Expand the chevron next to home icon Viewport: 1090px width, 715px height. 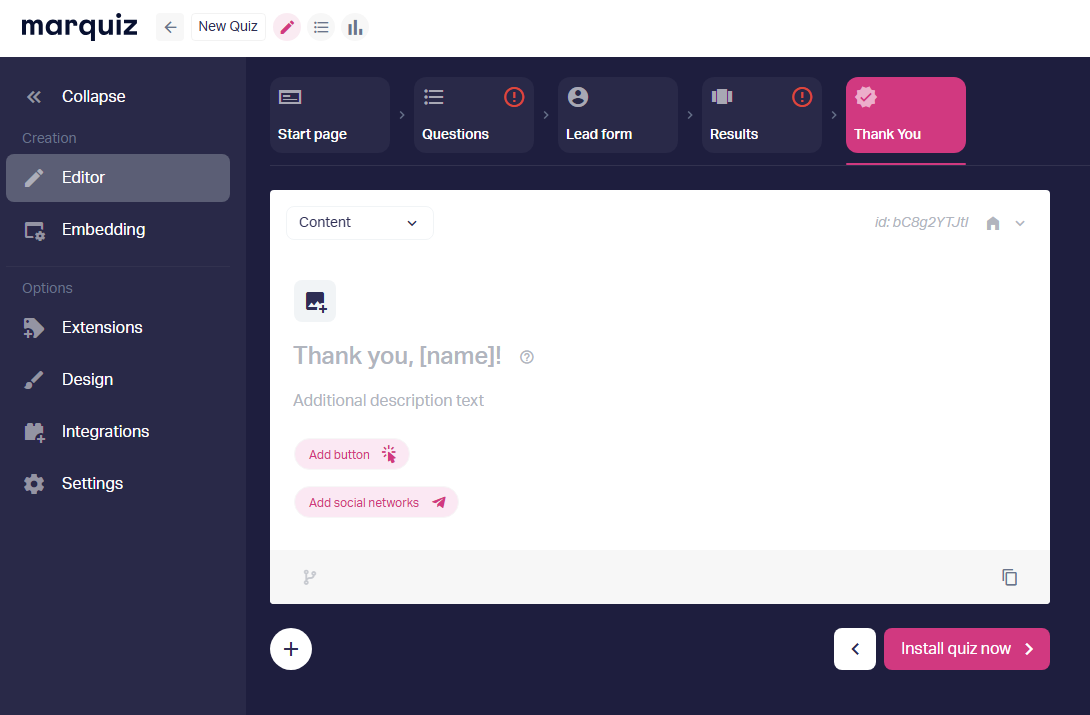pos(1020,223)
